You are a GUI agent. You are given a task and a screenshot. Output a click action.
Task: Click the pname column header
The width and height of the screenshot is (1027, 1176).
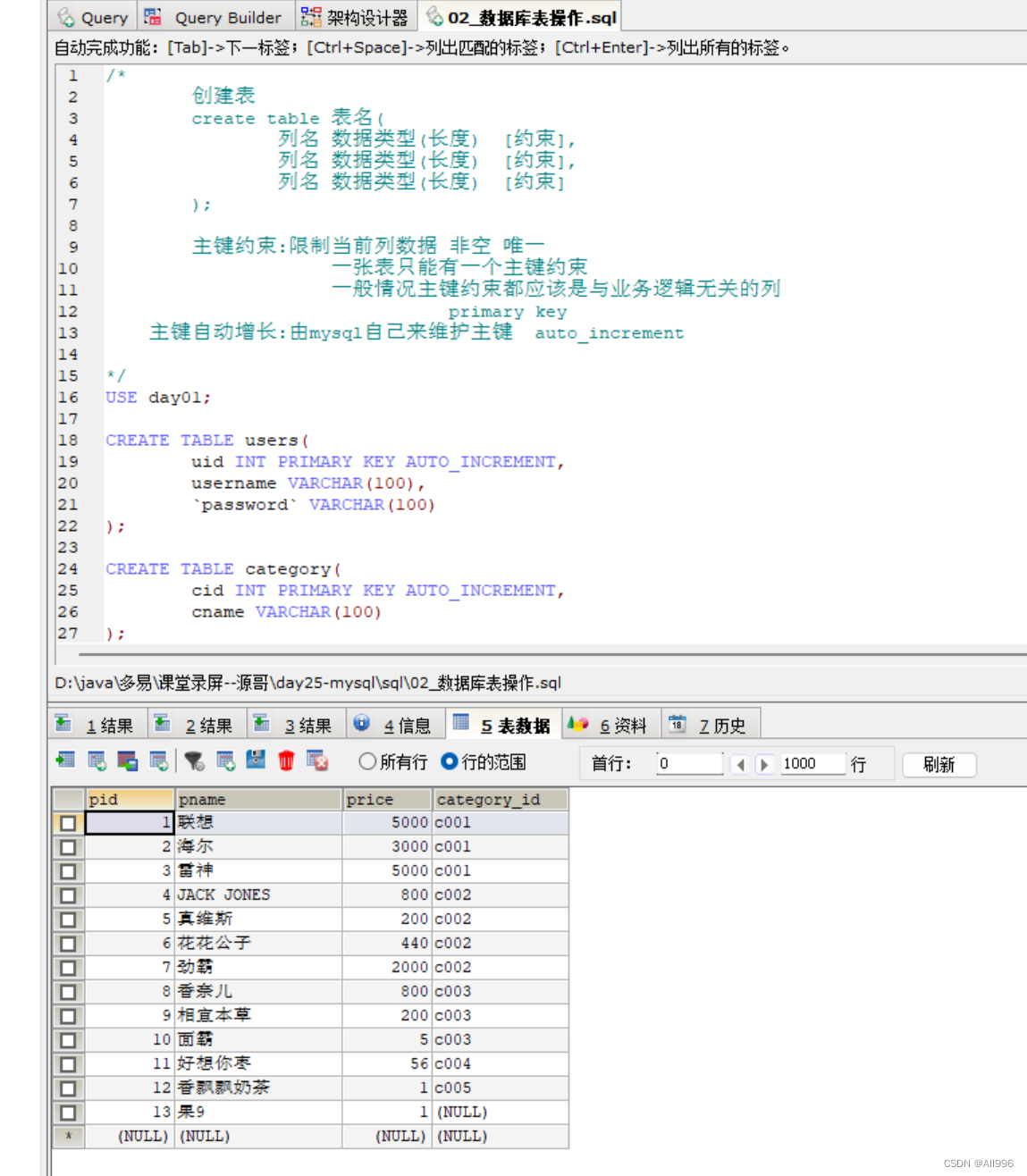coord(258,799)
